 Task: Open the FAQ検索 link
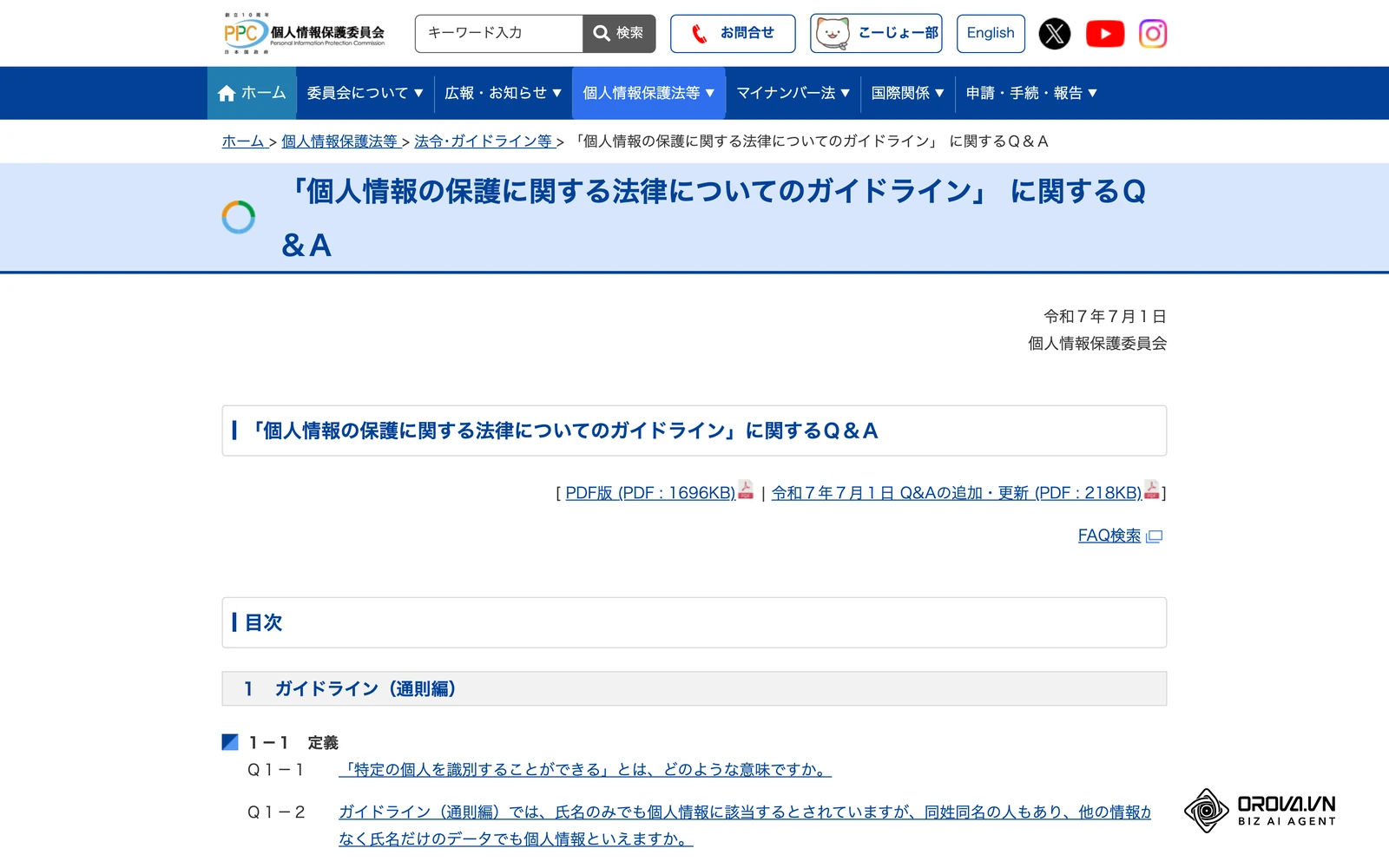1109,536
